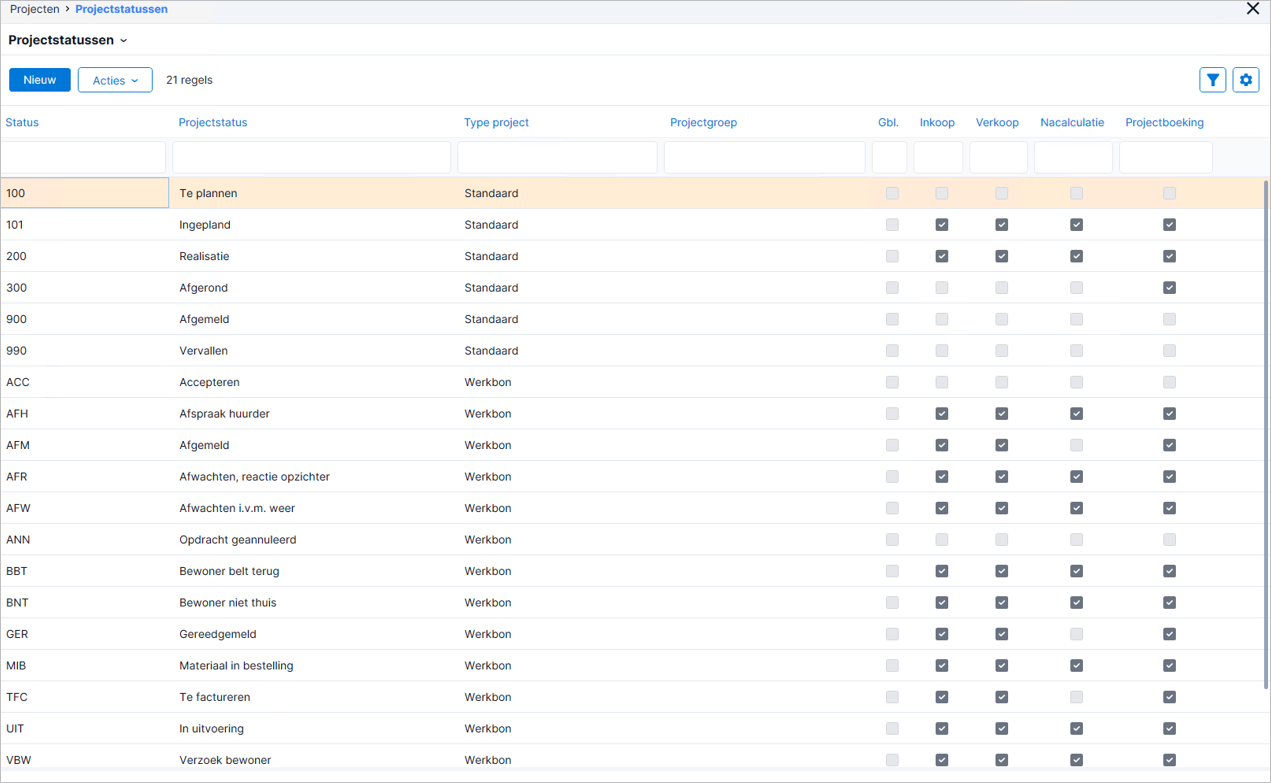
Task: Toggle Verkoop checkbox for Realisatie row
Action: pos(1001,256)
